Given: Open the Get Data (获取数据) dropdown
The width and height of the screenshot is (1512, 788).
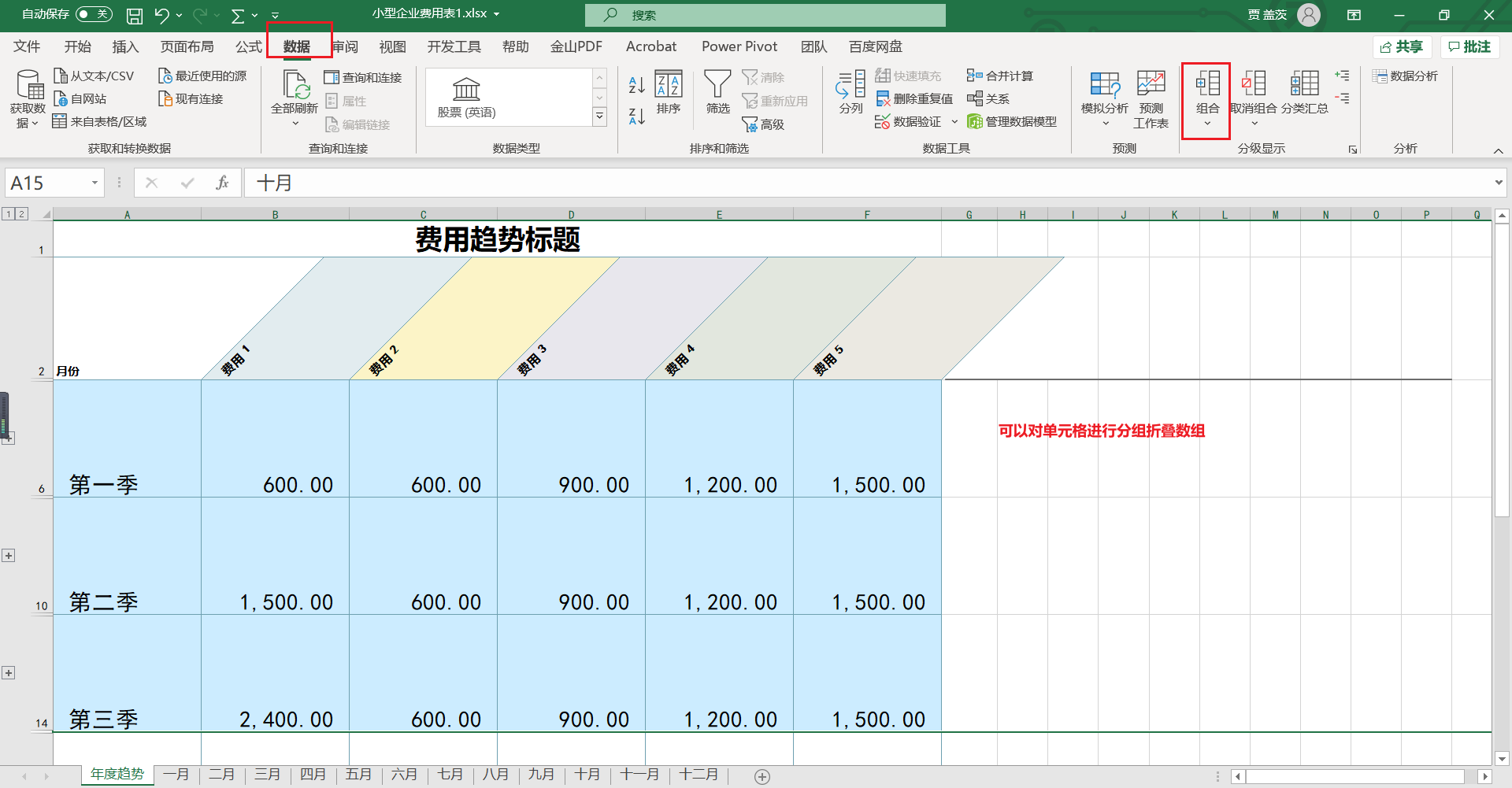Looking at the screenshot, I should [x=28, y=99].
